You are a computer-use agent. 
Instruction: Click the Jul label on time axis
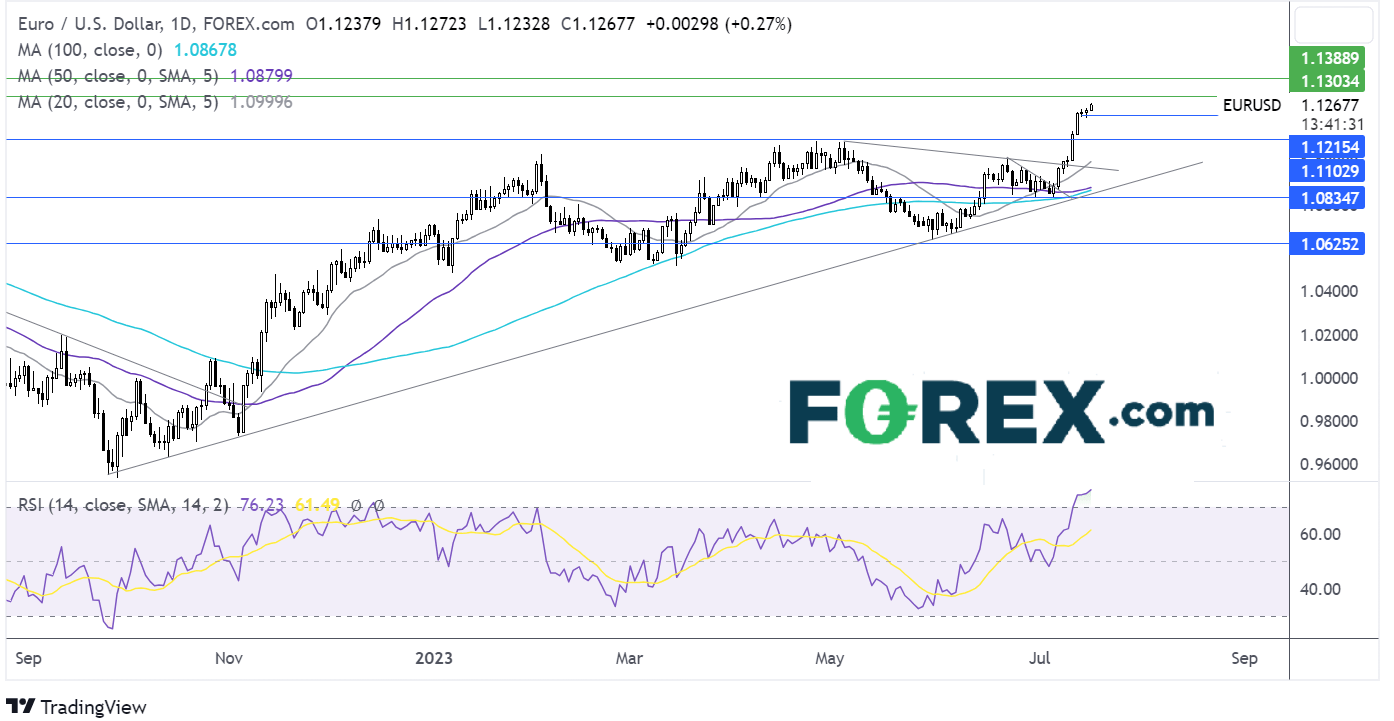click(x=1042, y=658)
